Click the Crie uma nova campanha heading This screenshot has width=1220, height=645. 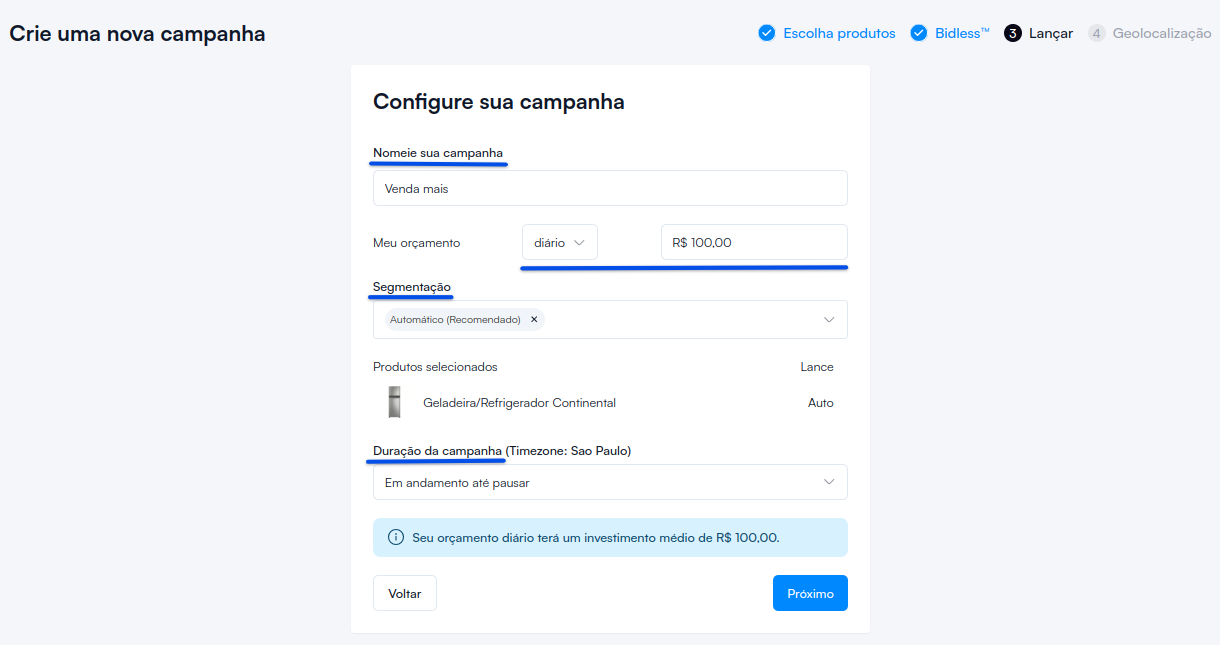click(x=137, y=33)
